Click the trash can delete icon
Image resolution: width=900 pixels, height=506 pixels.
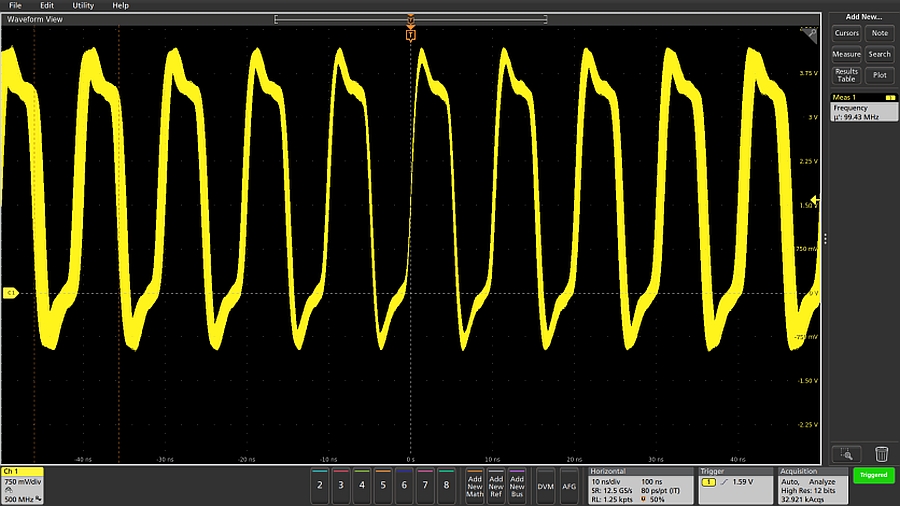[881, 454]
